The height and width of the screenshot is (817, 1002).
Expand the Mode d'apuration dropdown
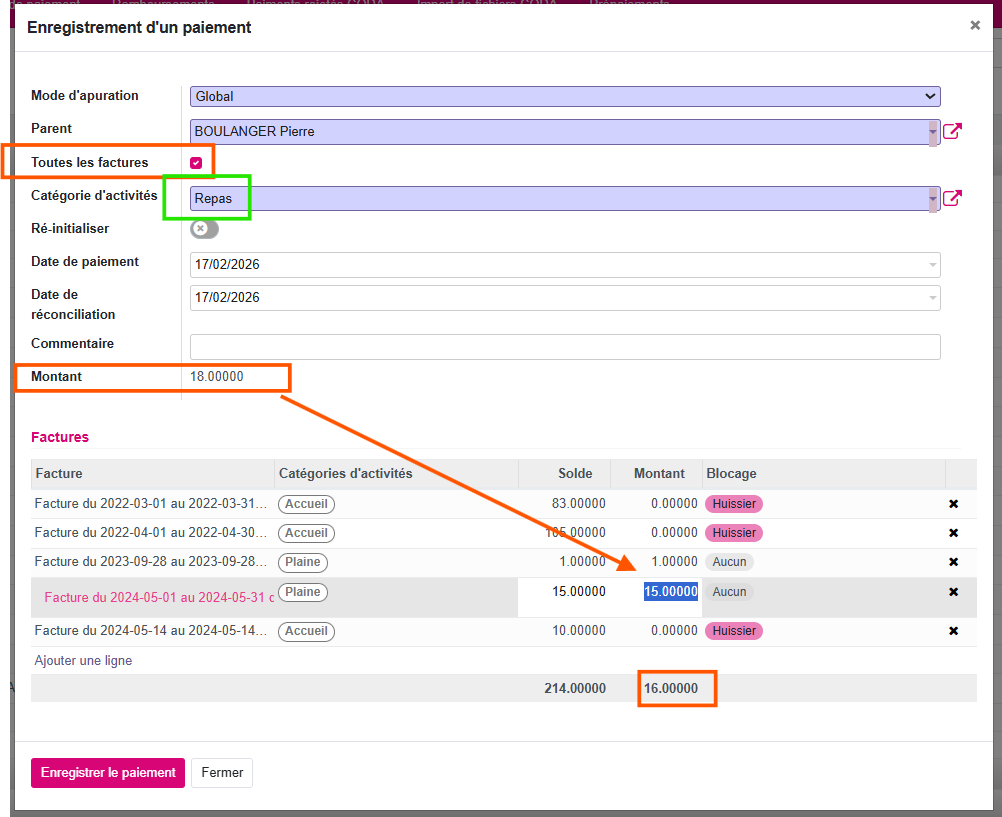click(x=565, y=97)
